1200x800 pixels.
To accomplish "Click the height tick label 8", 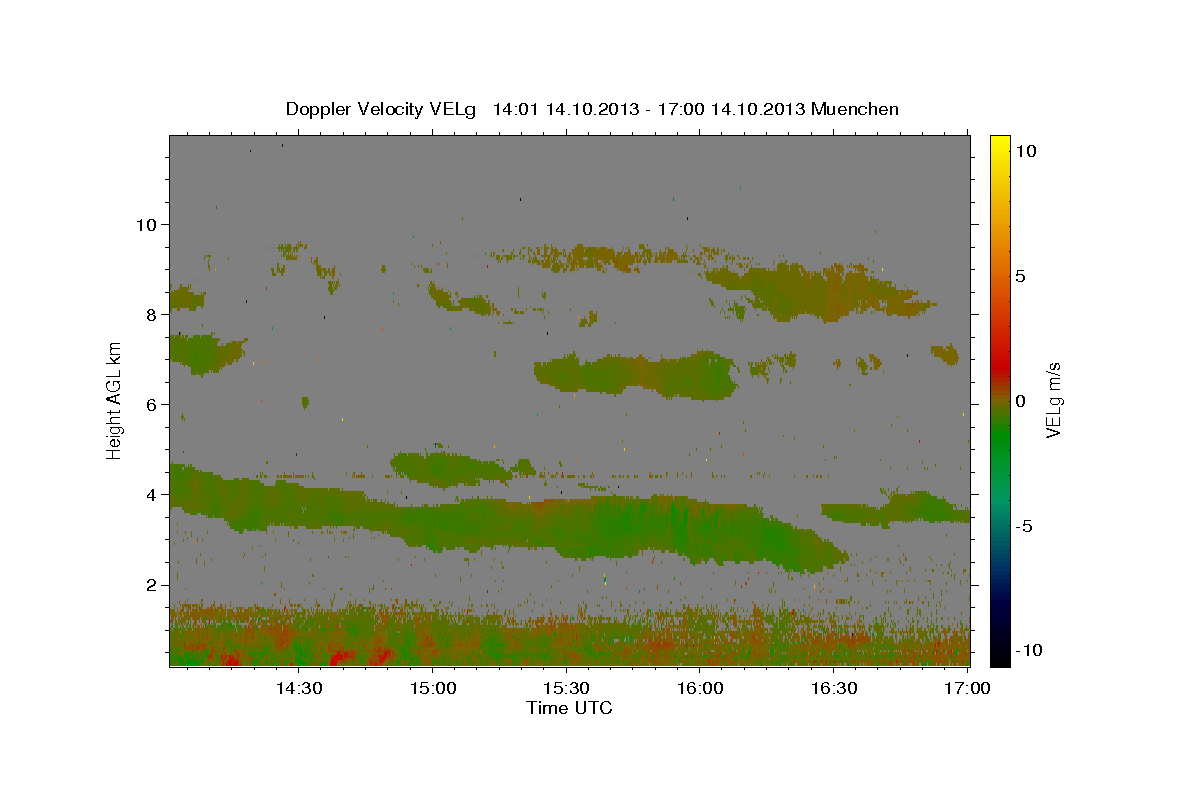I will (x=150, y=314).
